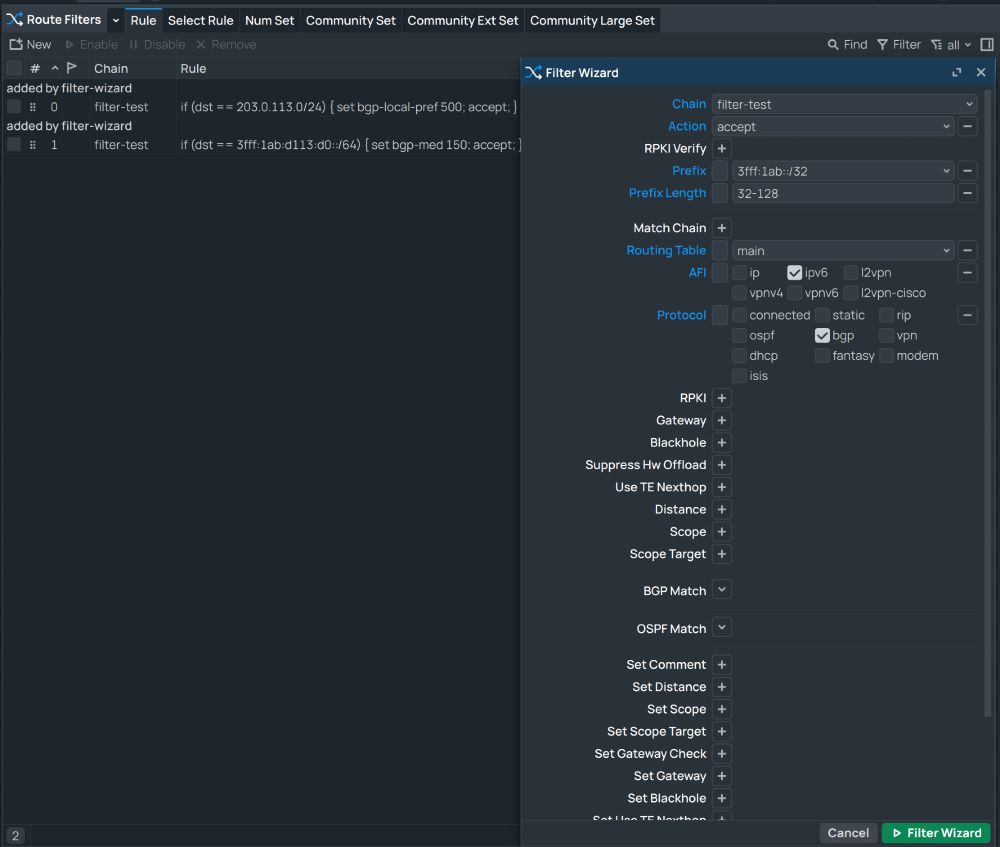Add the Set Distance field

coord(721,687)
